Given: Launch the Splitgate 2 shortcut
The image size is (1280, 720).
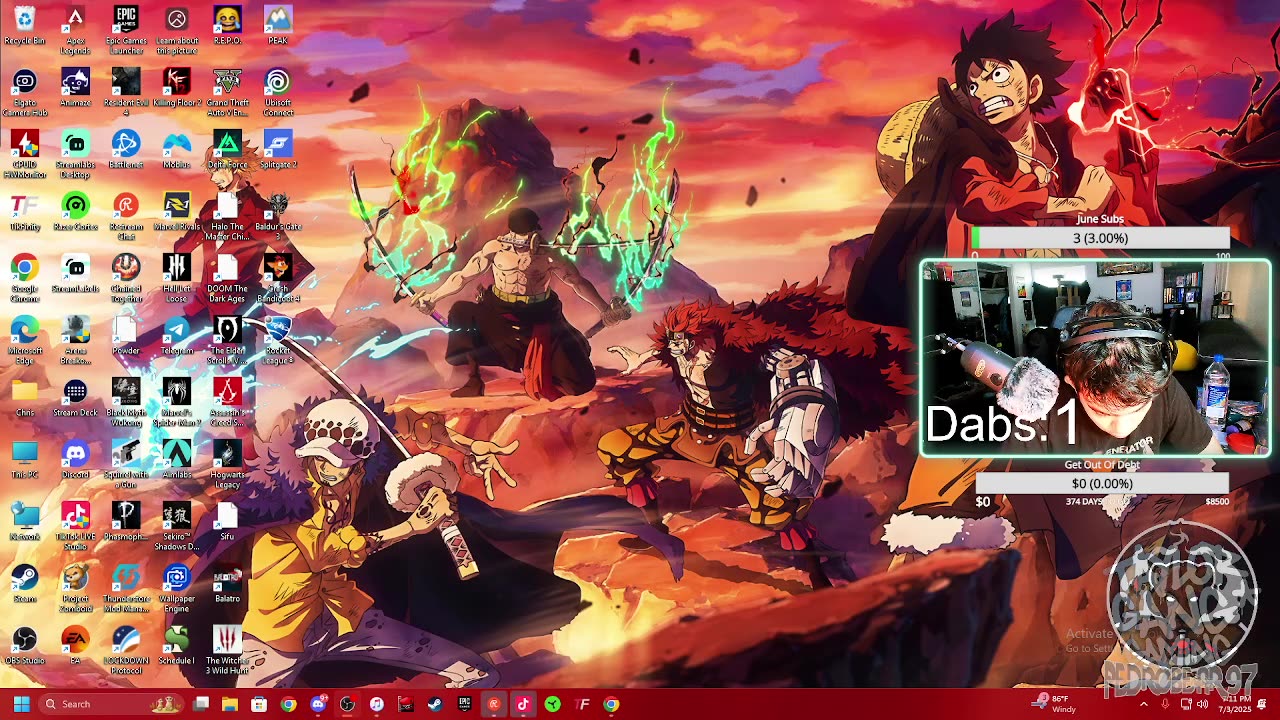Looking at the screenshot, I should 278,149.
